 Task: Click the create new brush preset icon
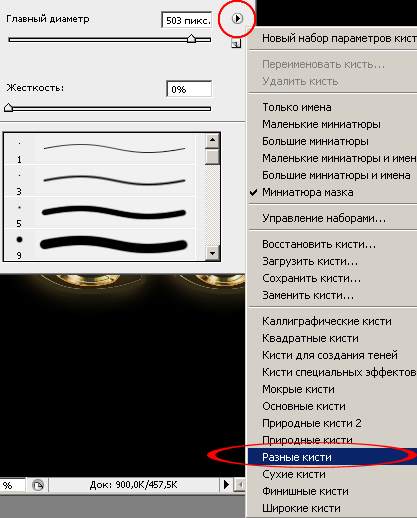pyautogui.click(x=236, y=43)
